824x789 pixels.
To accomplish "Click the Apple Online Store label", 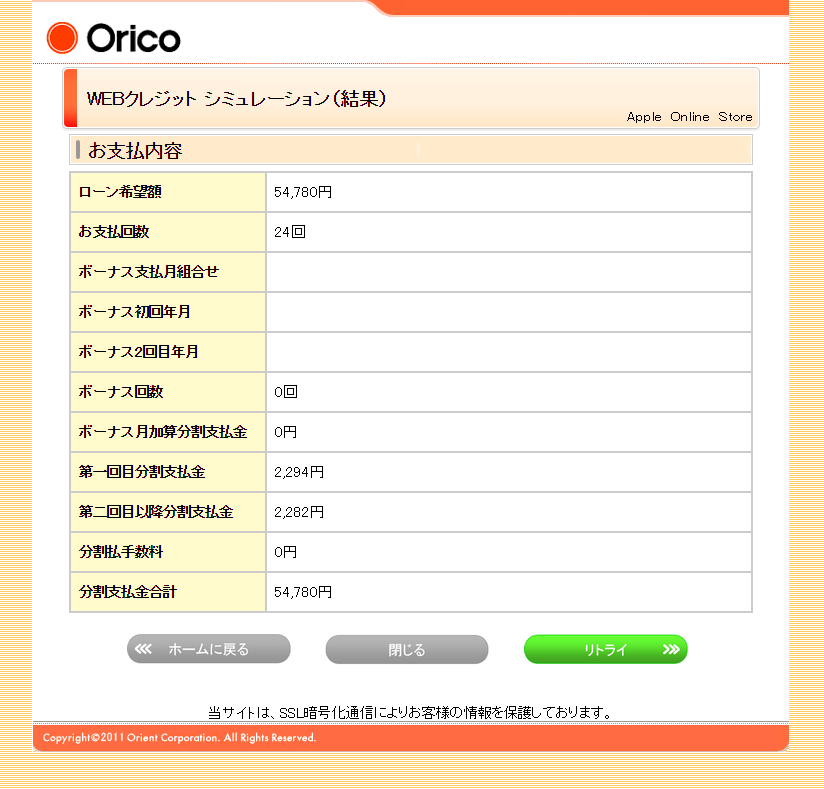I will pyautogui.click(x=689, y=117).
